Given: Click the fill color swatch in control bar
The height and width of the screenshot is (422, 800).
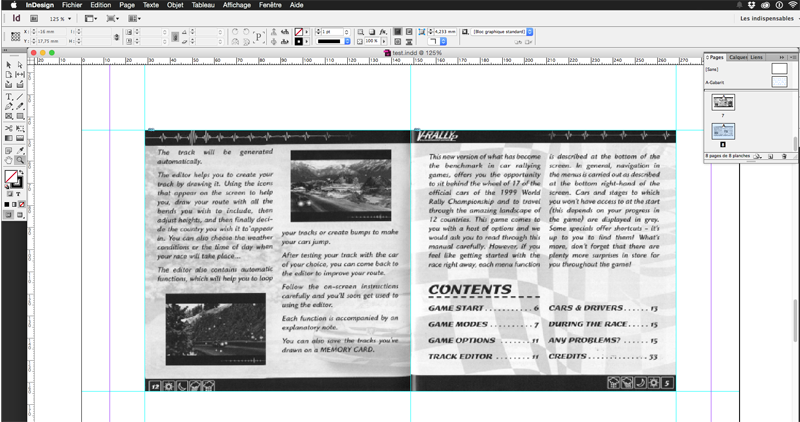Looking at the screenshot, I should tap(298, 32).
